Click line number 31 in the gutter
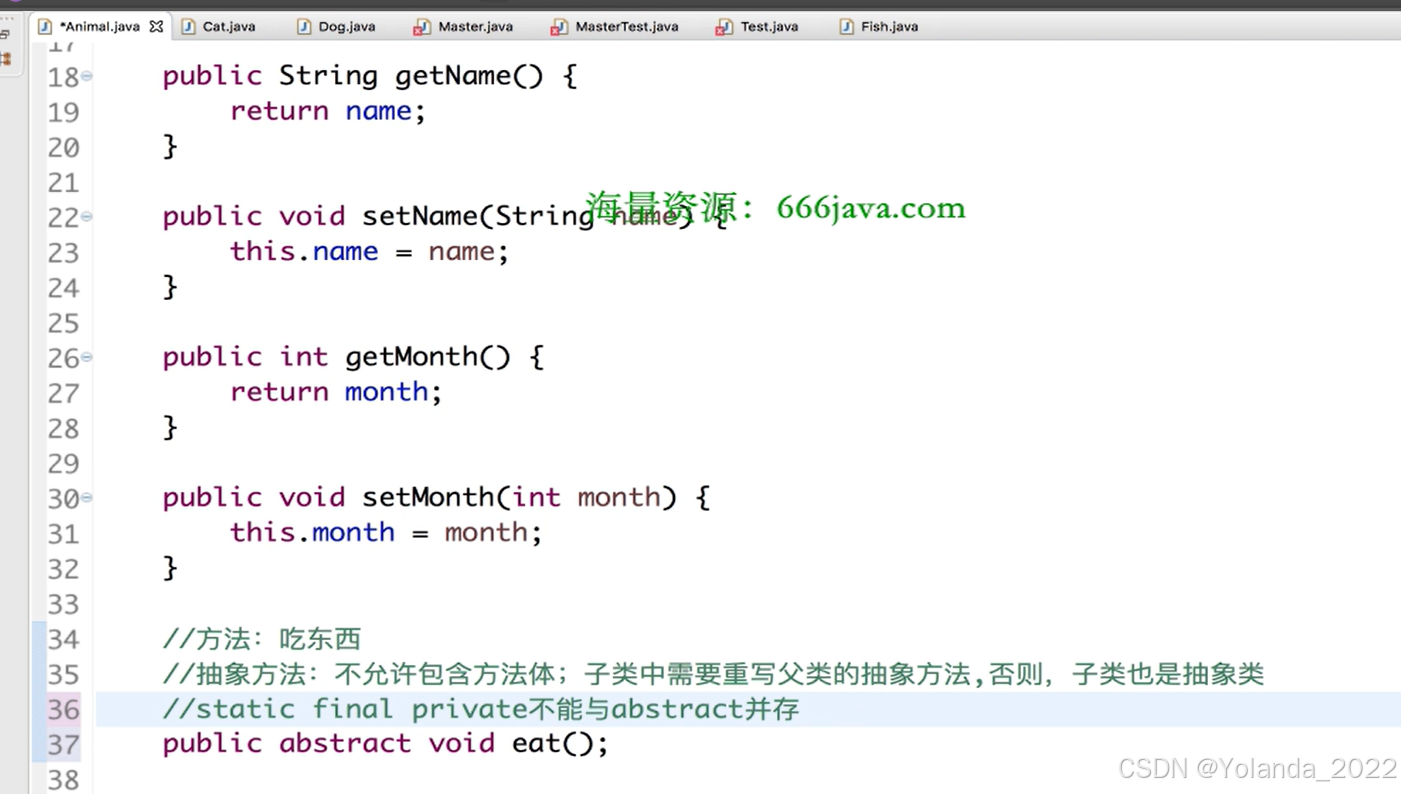This screenshot has width=1401, height=794. [x=63, y=533]
